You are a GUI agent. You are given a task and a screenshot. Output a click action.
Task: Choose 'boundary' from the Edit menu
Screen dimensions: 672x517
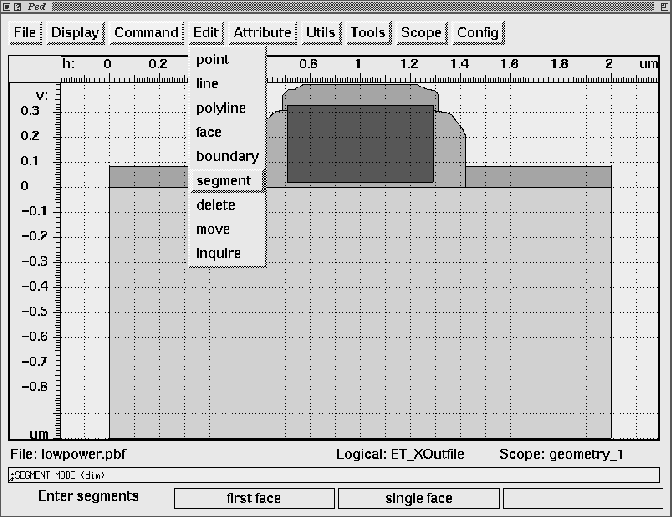tap(227, 156)
